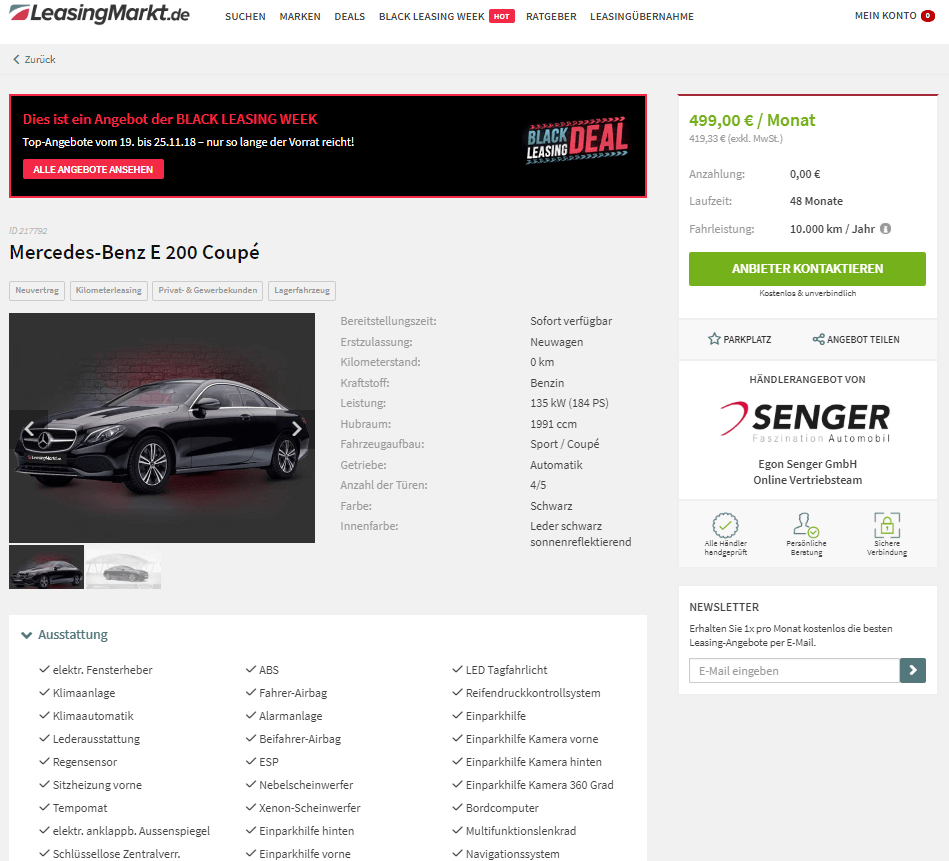This screenshot has width=949, height=861.
Task: Open LEASINGÜBERNAHME navigation item
Action: 642,16
